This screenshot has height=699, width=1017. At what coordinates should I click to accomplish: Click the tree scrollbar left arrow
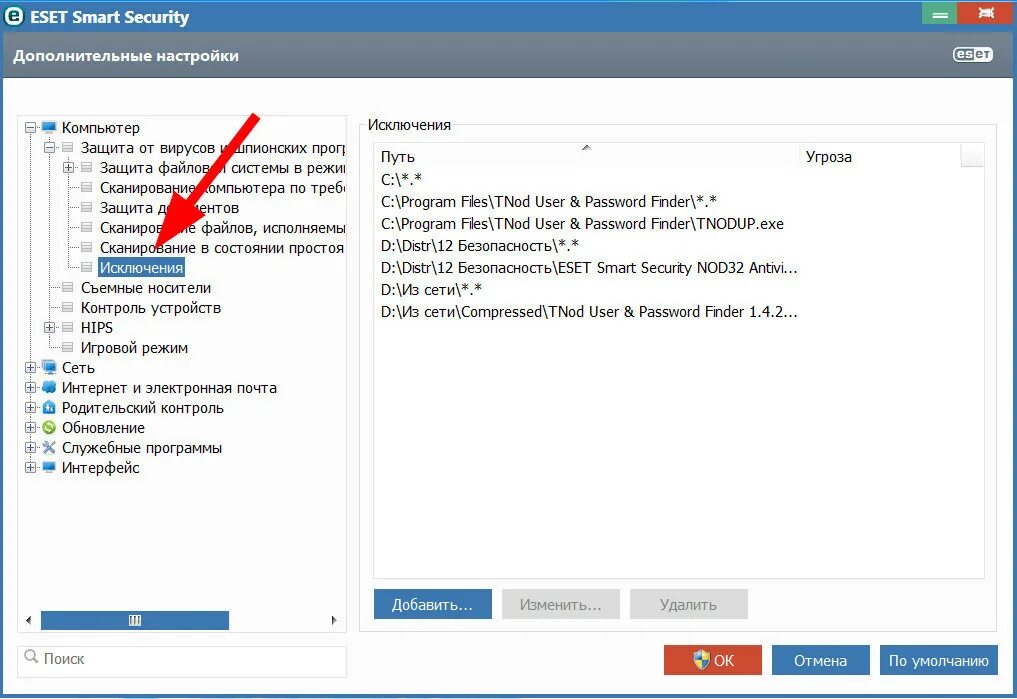coord(29,620)
